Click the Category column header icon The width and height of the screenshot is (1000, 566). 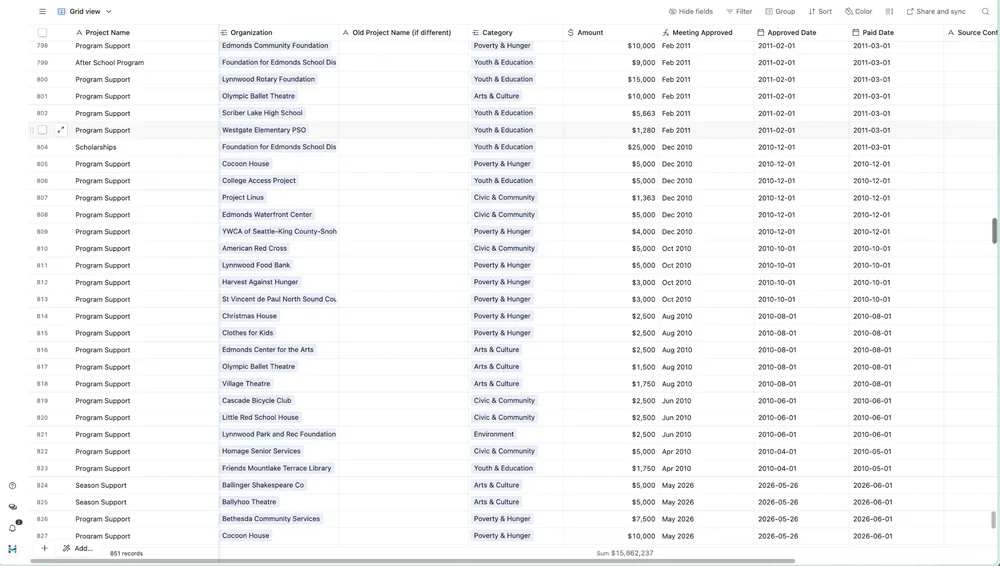[475, 33]
